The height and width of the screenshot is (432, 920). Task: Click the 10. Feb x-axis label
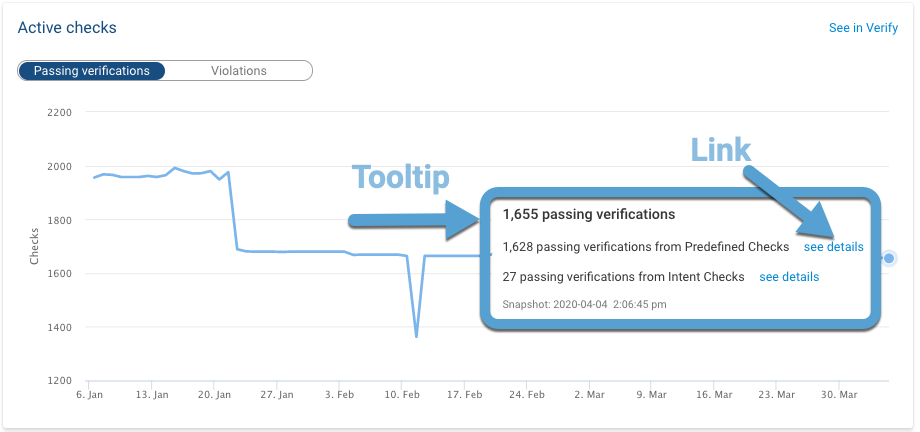pyautogui.click(x=401, y=395)
